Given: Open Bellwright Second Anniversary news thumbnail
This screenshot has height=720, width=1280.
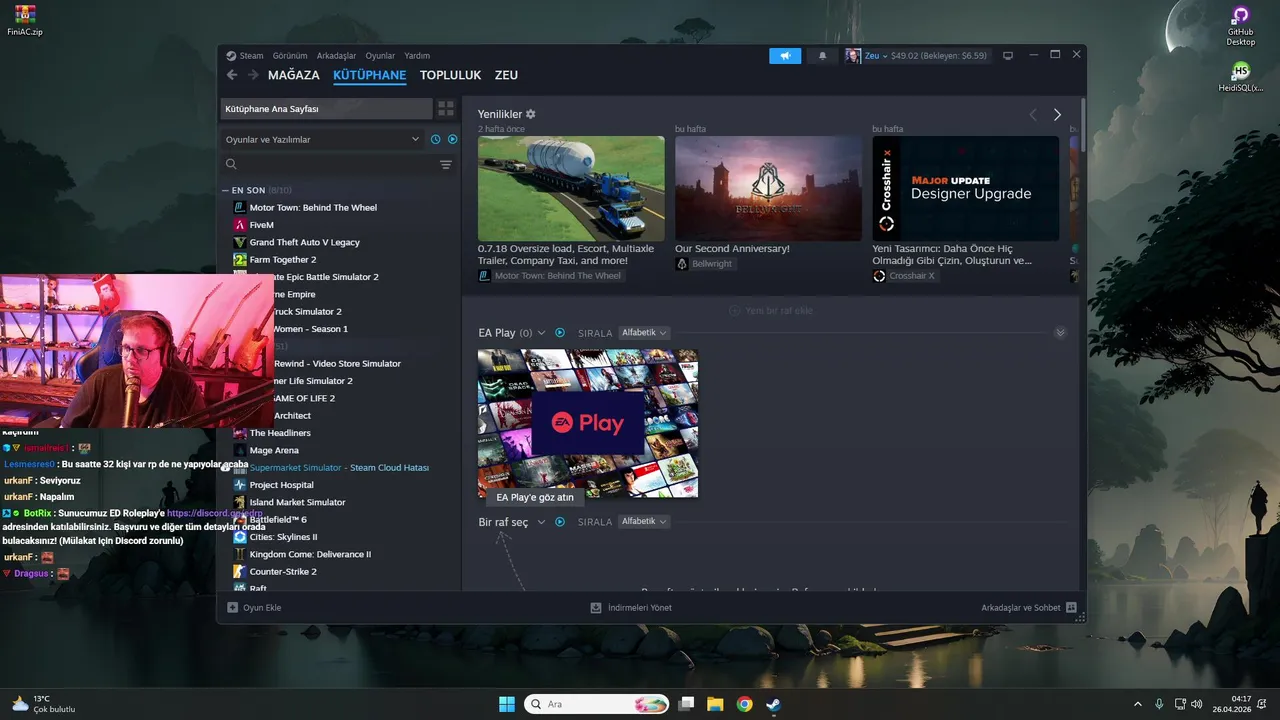Looking at the screenshot, I should click(768, 188).
